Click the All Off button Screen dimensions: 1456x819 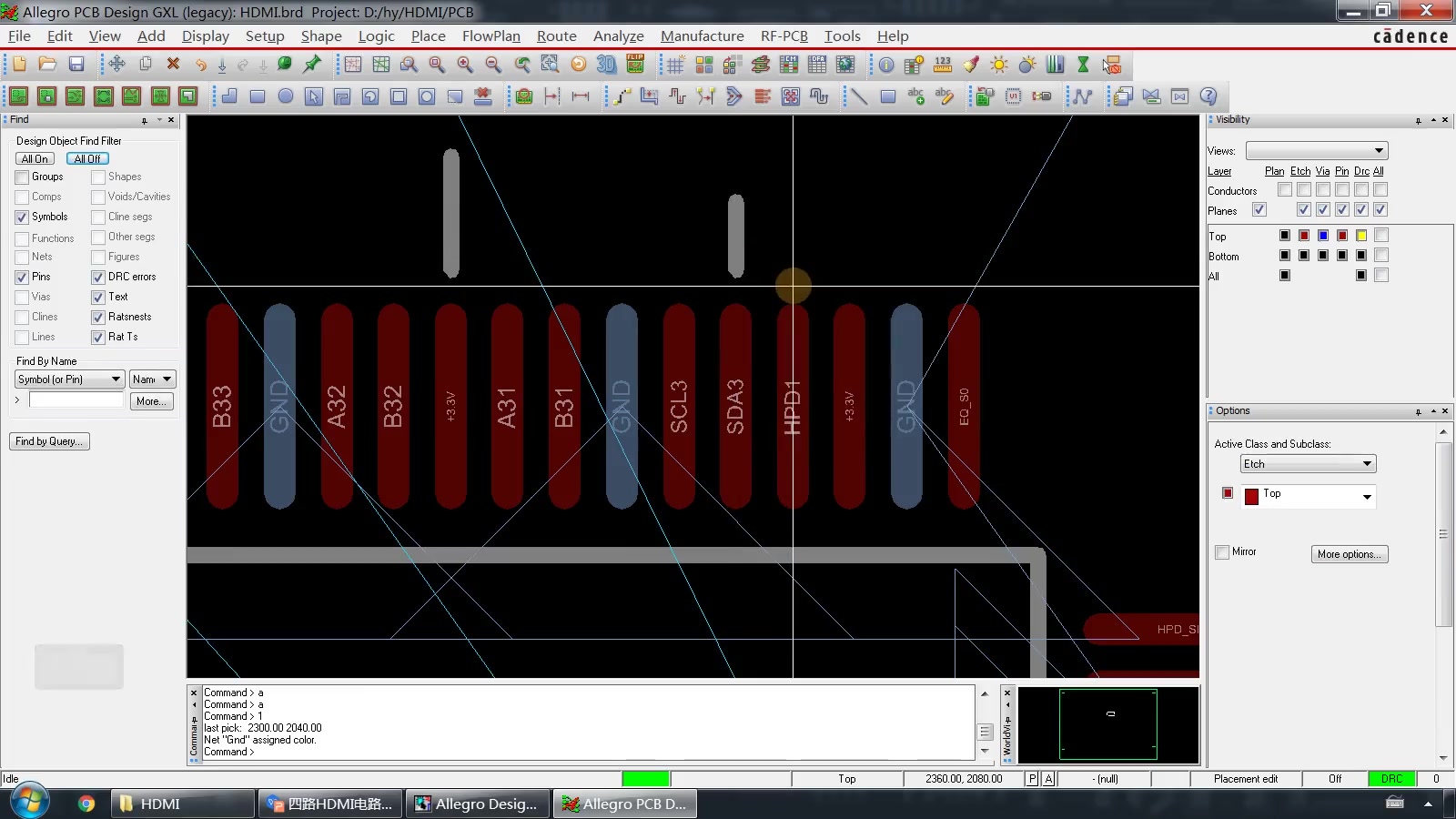[x=87, y=158]
